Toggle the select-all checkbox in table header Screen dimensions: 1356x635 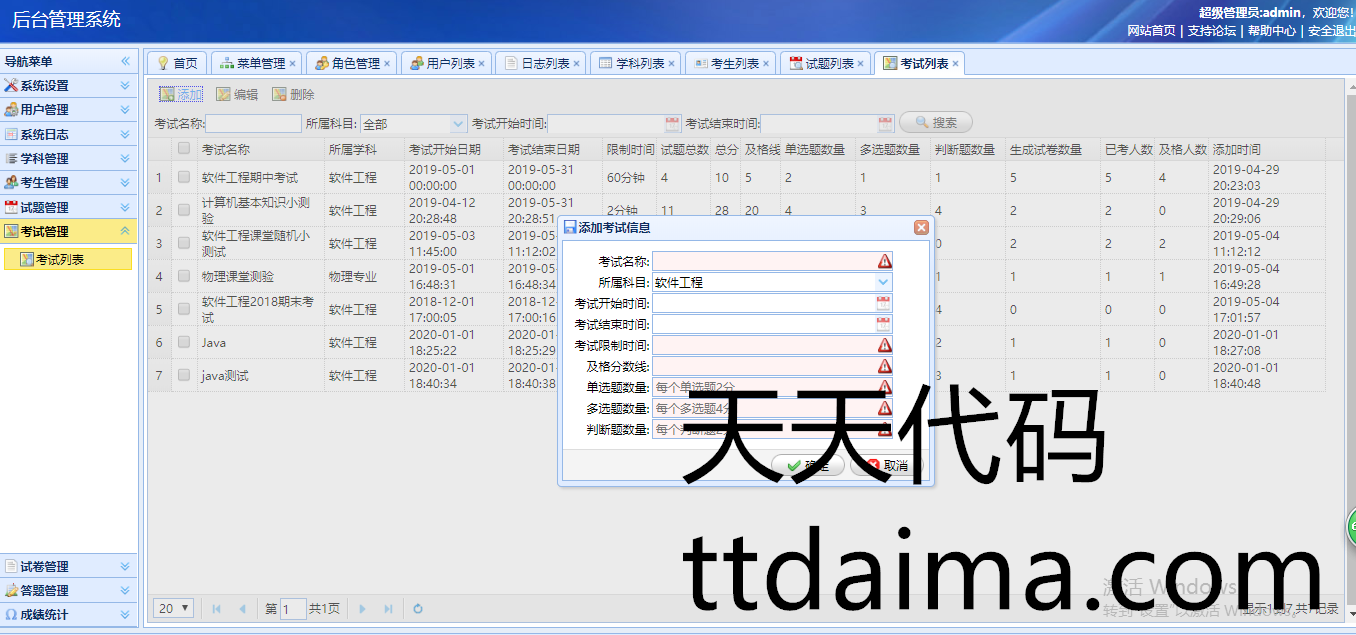coord(183,149)
